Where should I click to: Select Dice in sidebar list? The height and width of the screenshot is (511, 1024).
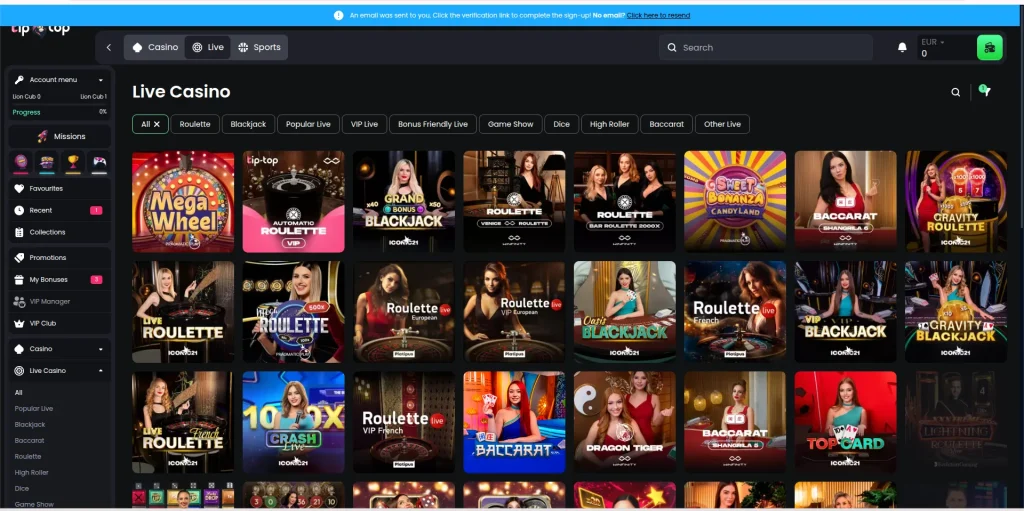tap(22, 489)
